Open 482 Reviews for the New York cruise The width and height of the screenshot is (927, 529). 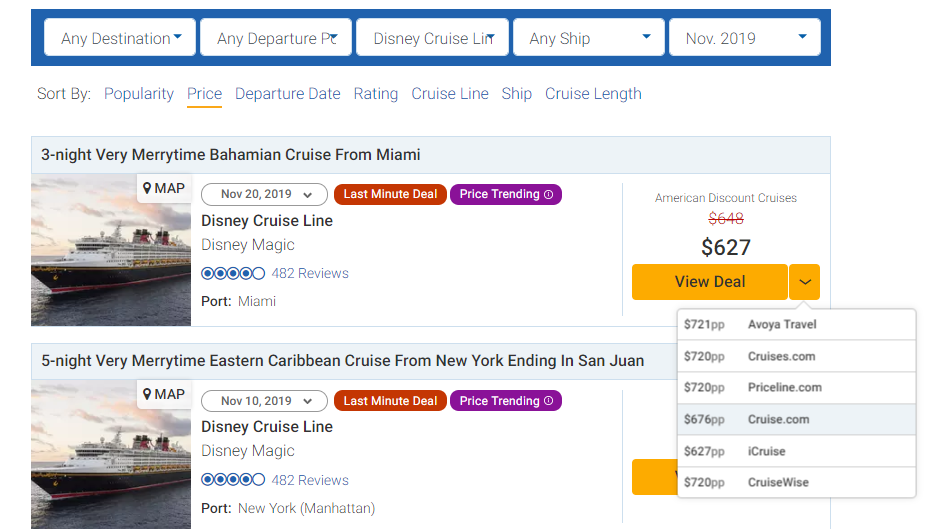click(x=310, y=481)
